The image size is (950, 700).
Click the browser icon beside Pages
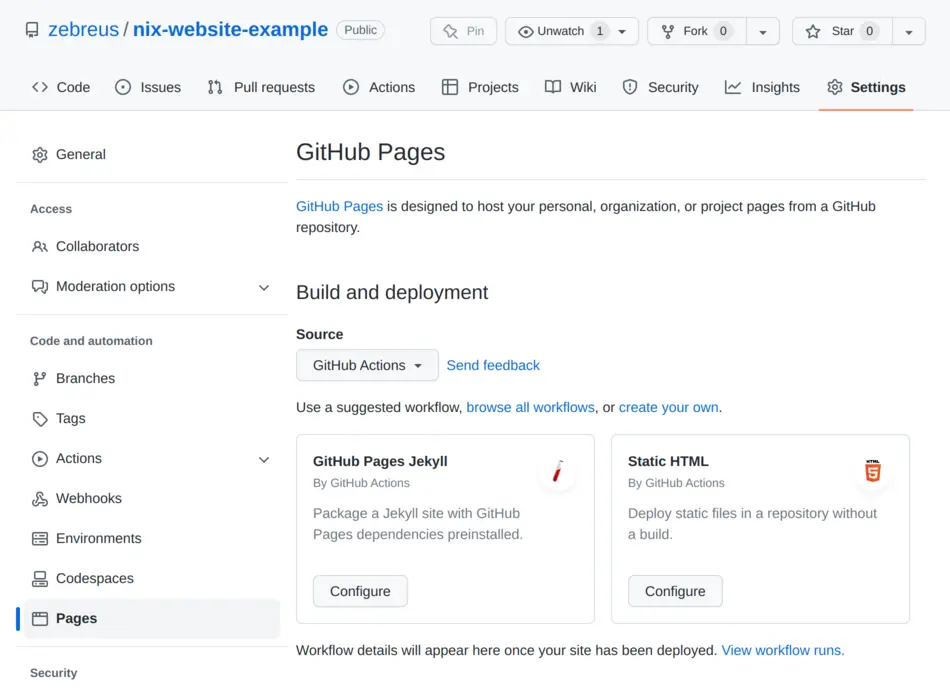tap(40, 619)
